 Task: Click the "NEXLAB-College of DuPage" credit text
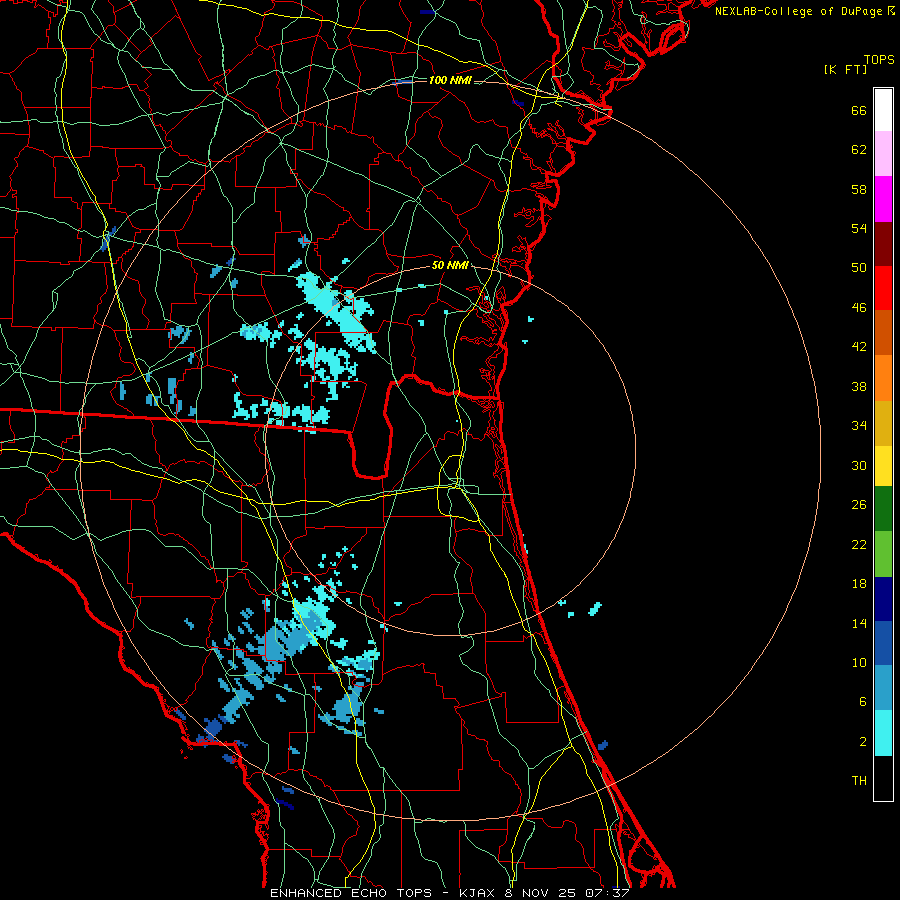[x=798, y=11]
